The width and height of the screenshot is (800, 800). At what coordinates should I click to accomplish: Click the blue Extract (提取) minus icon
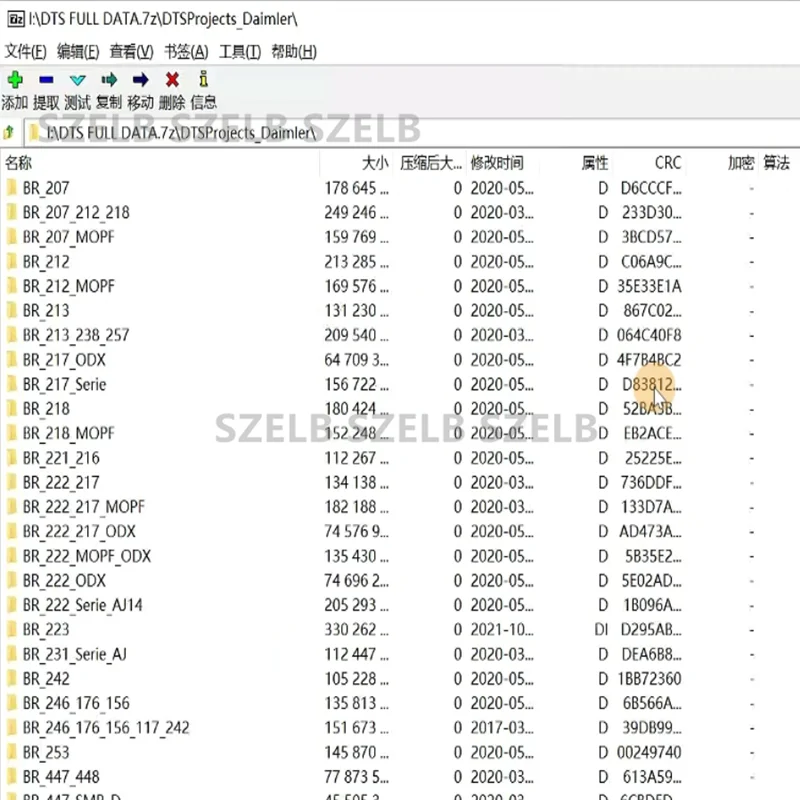click(x=46, y=80)
